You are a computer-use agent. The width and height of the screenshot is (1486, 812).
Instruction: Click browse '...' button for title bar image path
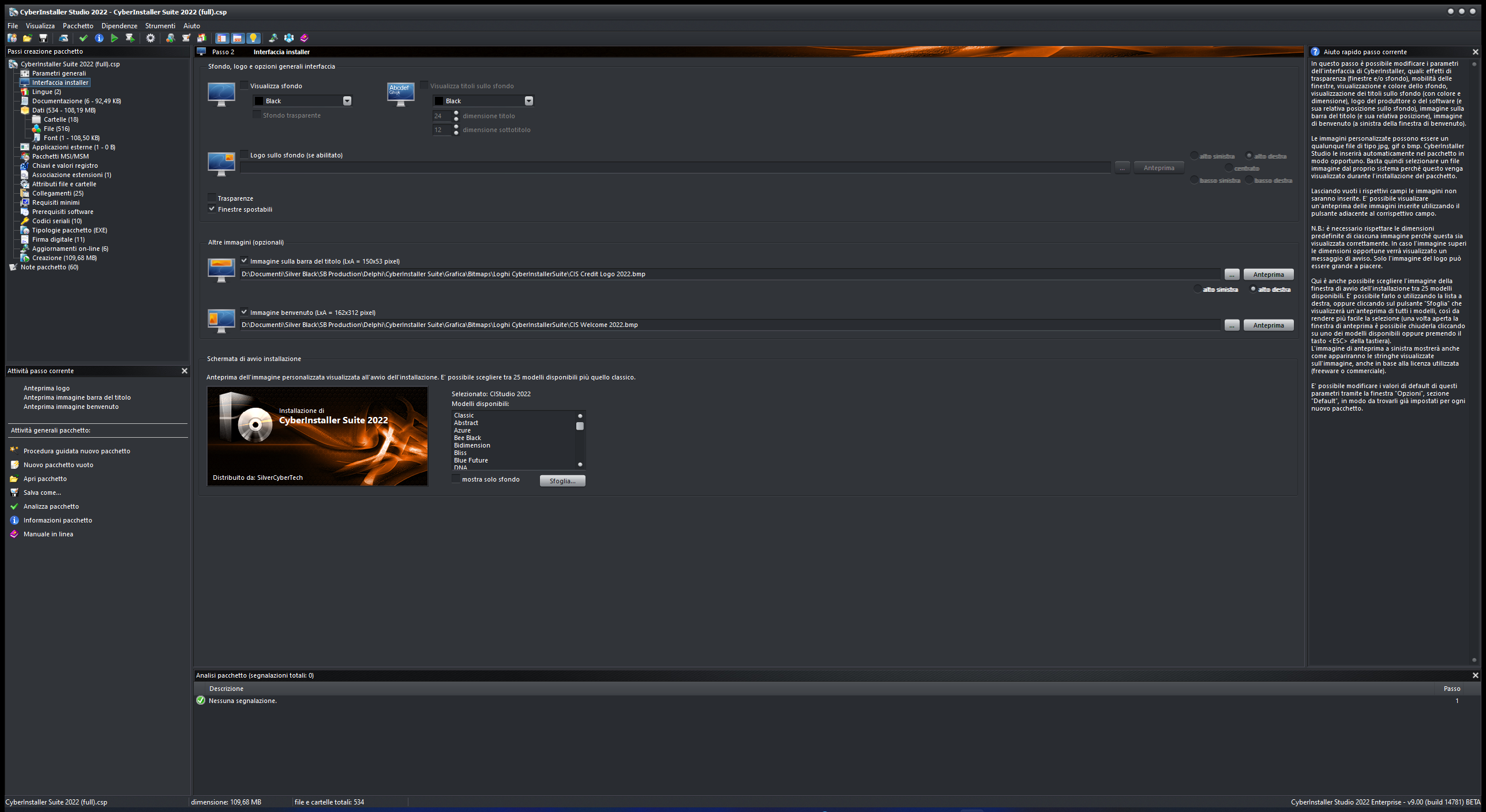1232,275
